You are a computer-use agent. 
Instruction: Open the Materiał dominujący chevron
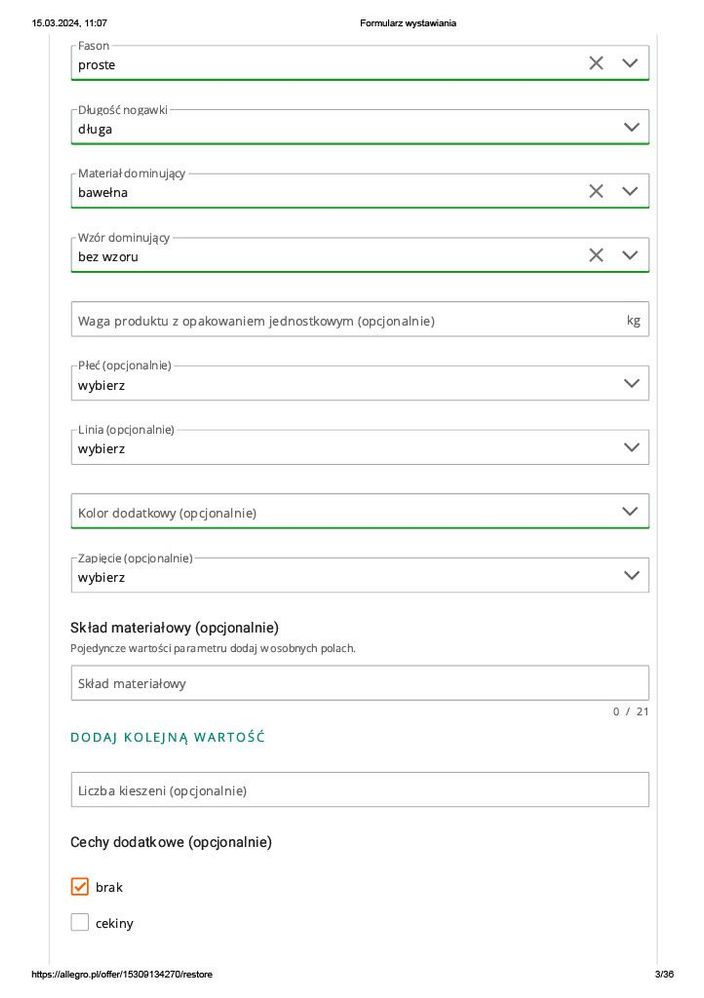click(630, 191)
